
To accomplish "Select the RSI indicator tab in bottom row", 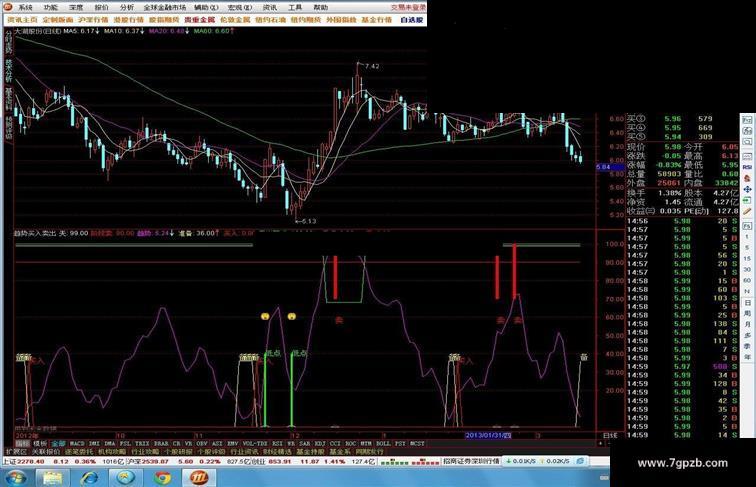I will pyautogui.click(x=277, y=443).
